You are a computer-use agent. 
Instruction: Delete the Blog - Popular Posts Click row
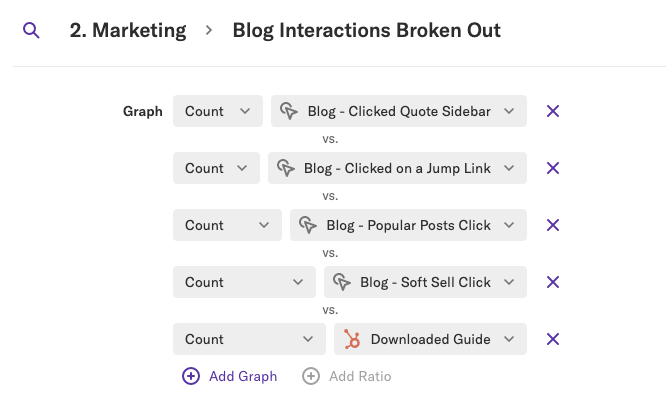click(553, 225)
